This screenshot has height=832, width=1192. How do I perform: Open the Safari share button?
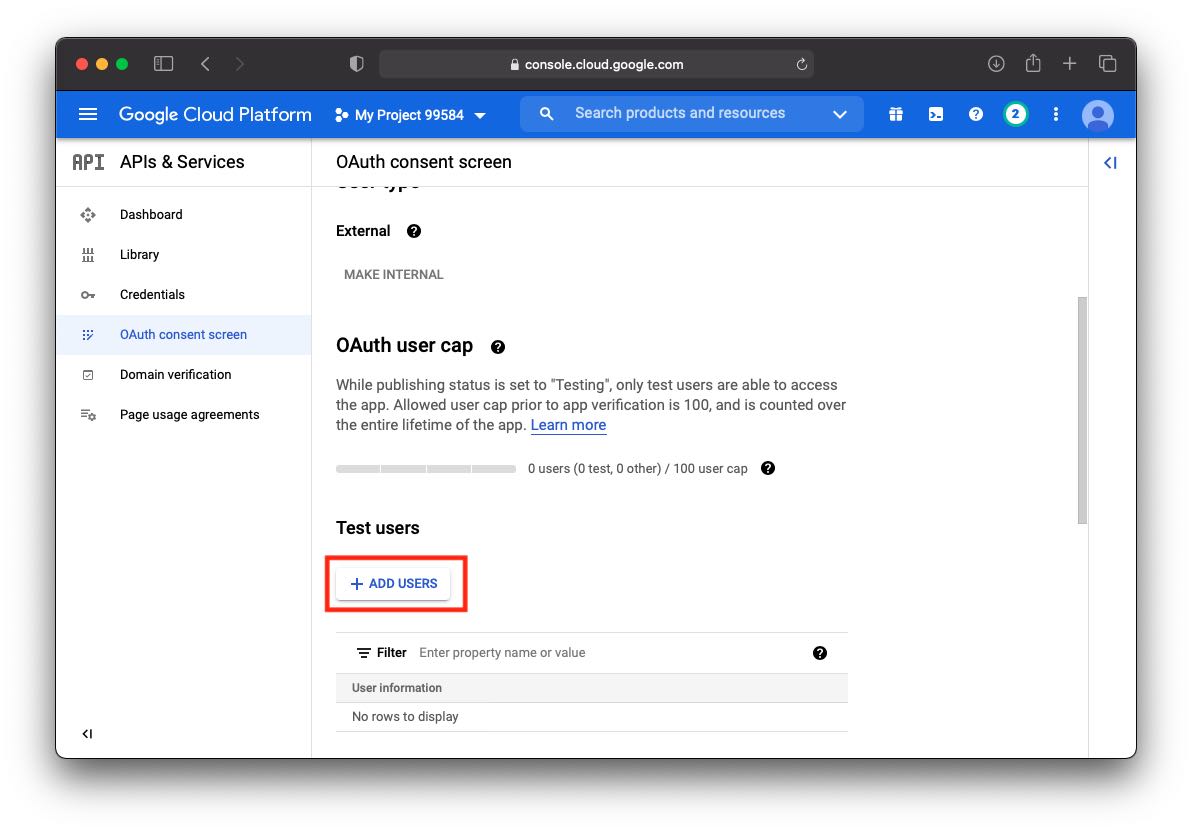(1032, 63)
